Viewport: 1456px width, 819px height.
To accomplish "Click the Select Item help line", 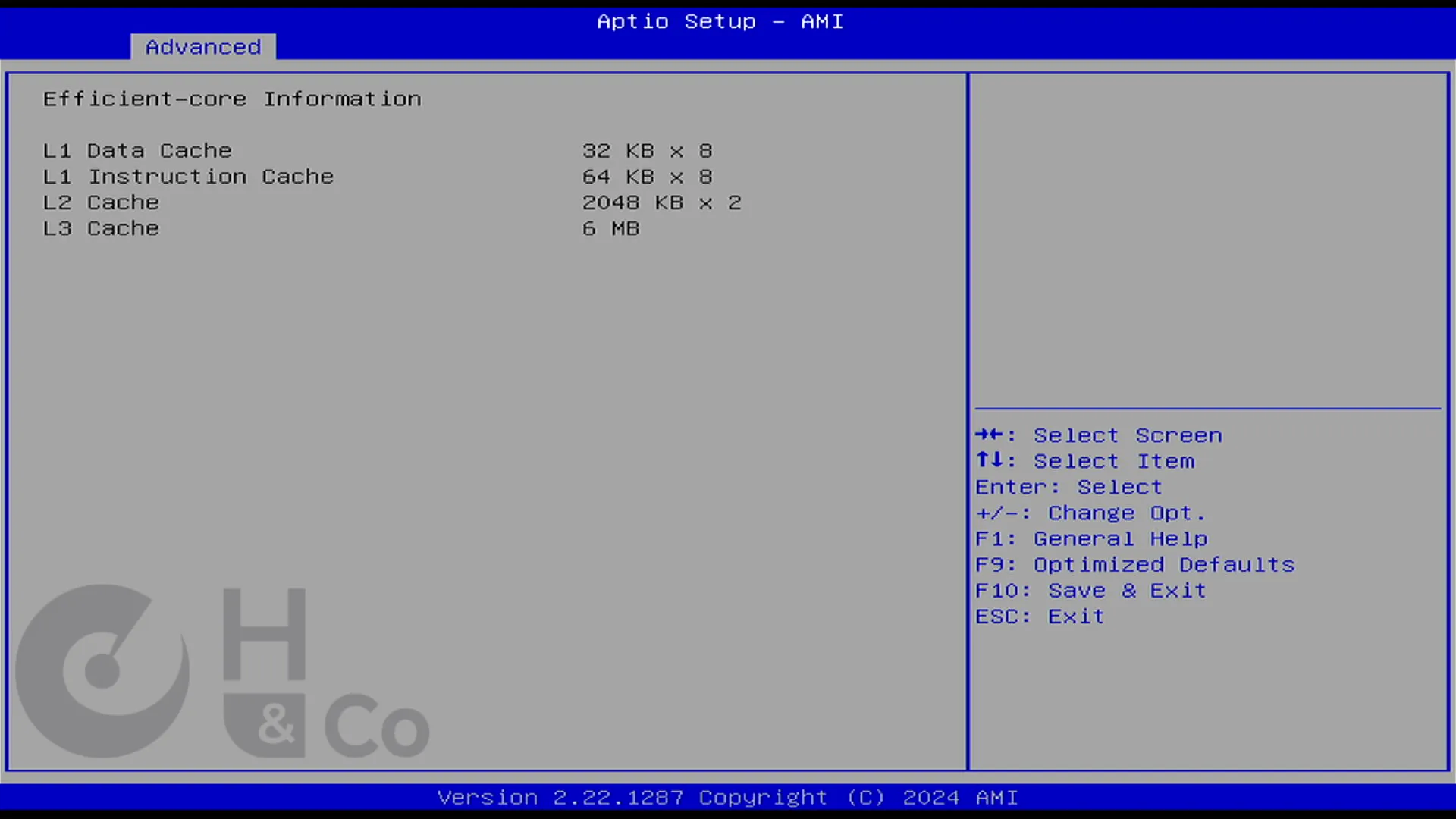I will click(1085, 461).
